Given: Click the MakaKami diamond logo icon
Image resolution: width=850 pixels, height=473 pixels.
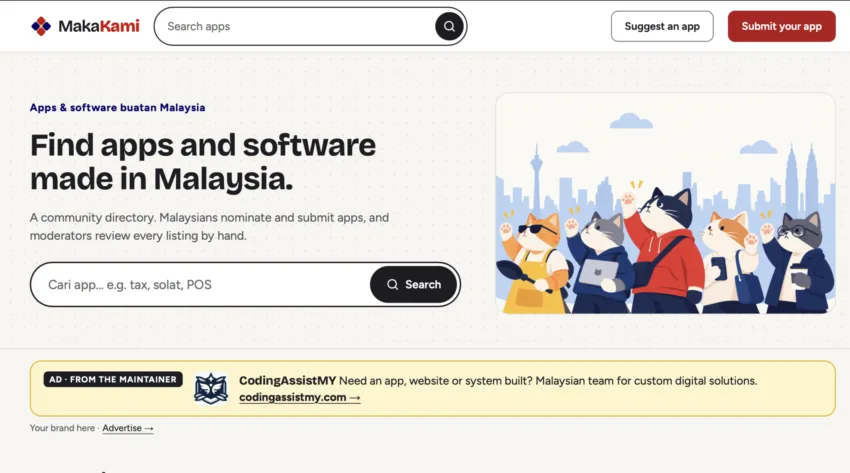Looking at the screenshot, I should (x=41, y=26).
